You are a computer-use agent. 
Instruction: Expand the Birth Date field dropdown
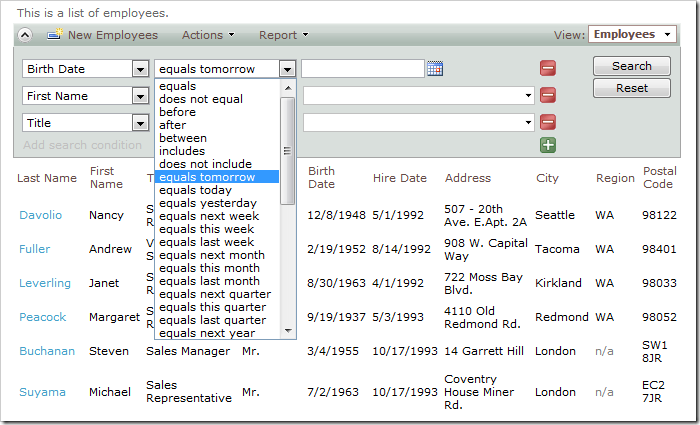click(x=140, y=69)
